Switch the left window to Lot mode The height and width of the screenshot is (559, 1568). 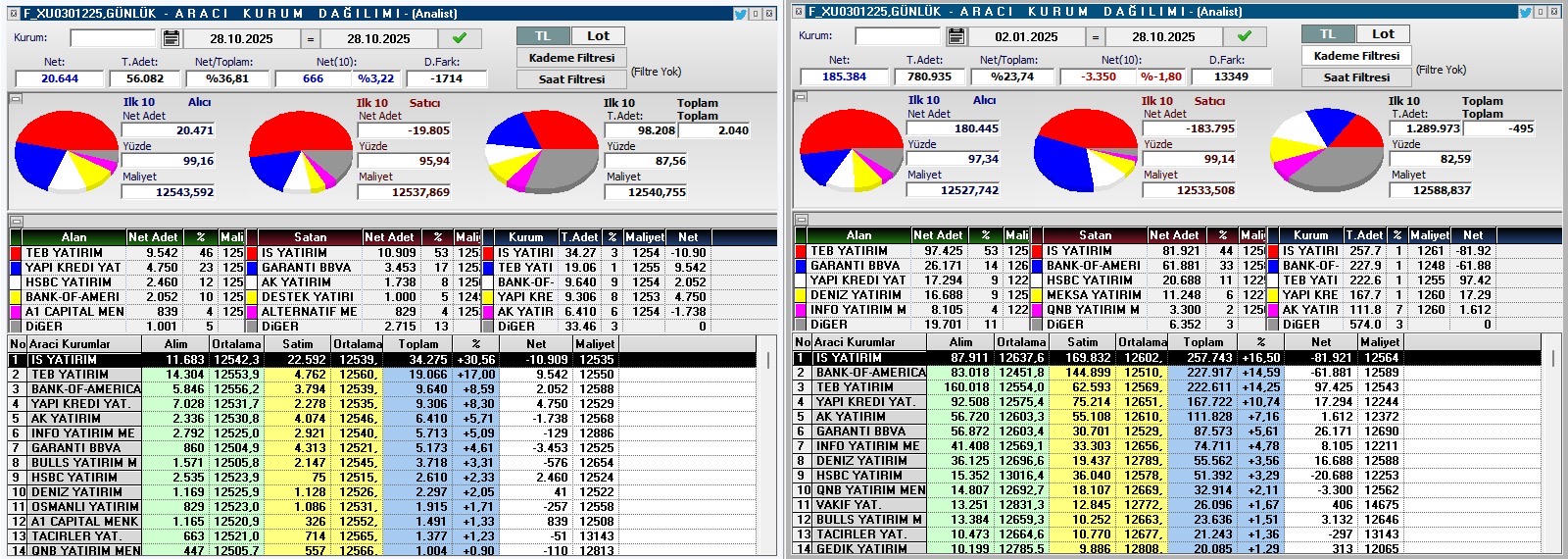pyautogui.click(x=598, y=35)
